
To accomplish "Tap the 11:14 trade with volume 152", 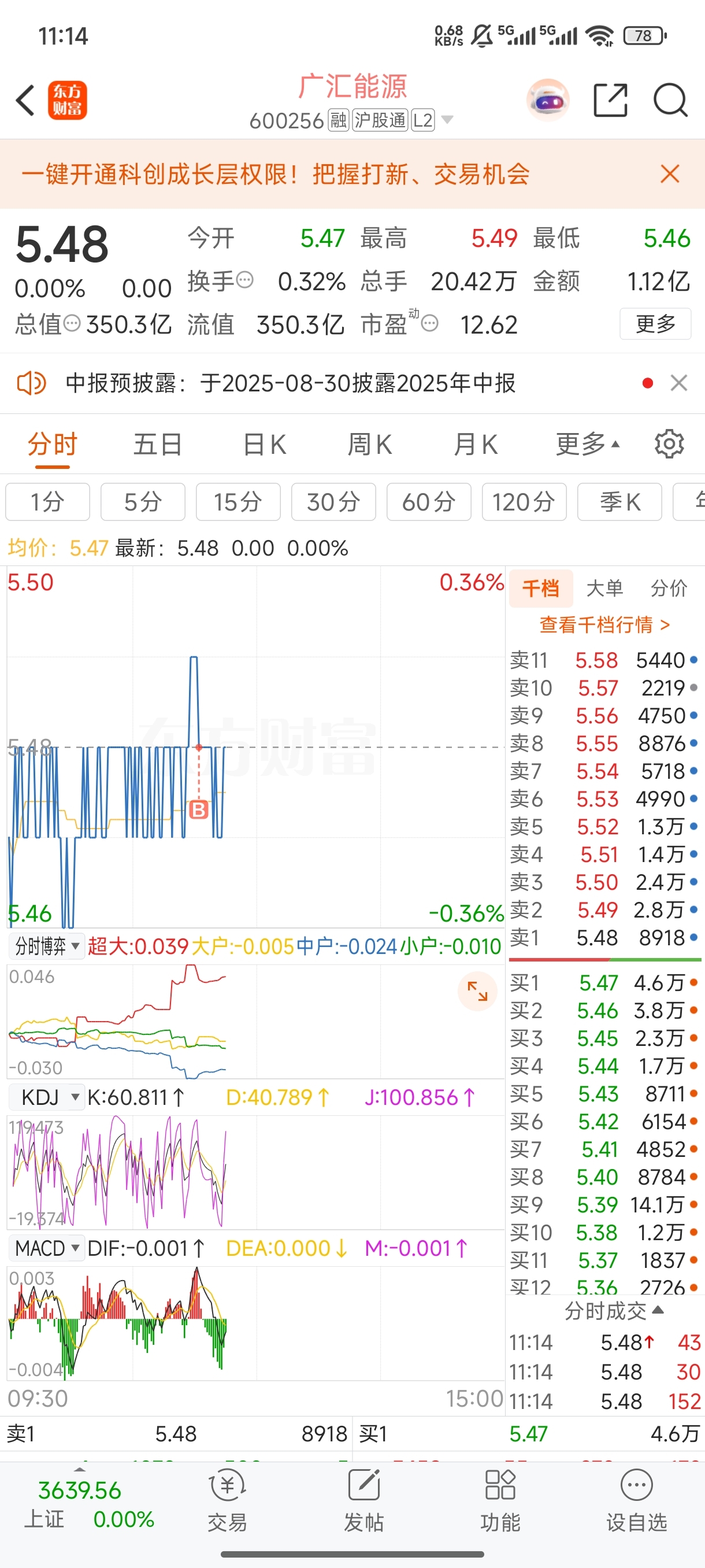I will click(604, 1401).
